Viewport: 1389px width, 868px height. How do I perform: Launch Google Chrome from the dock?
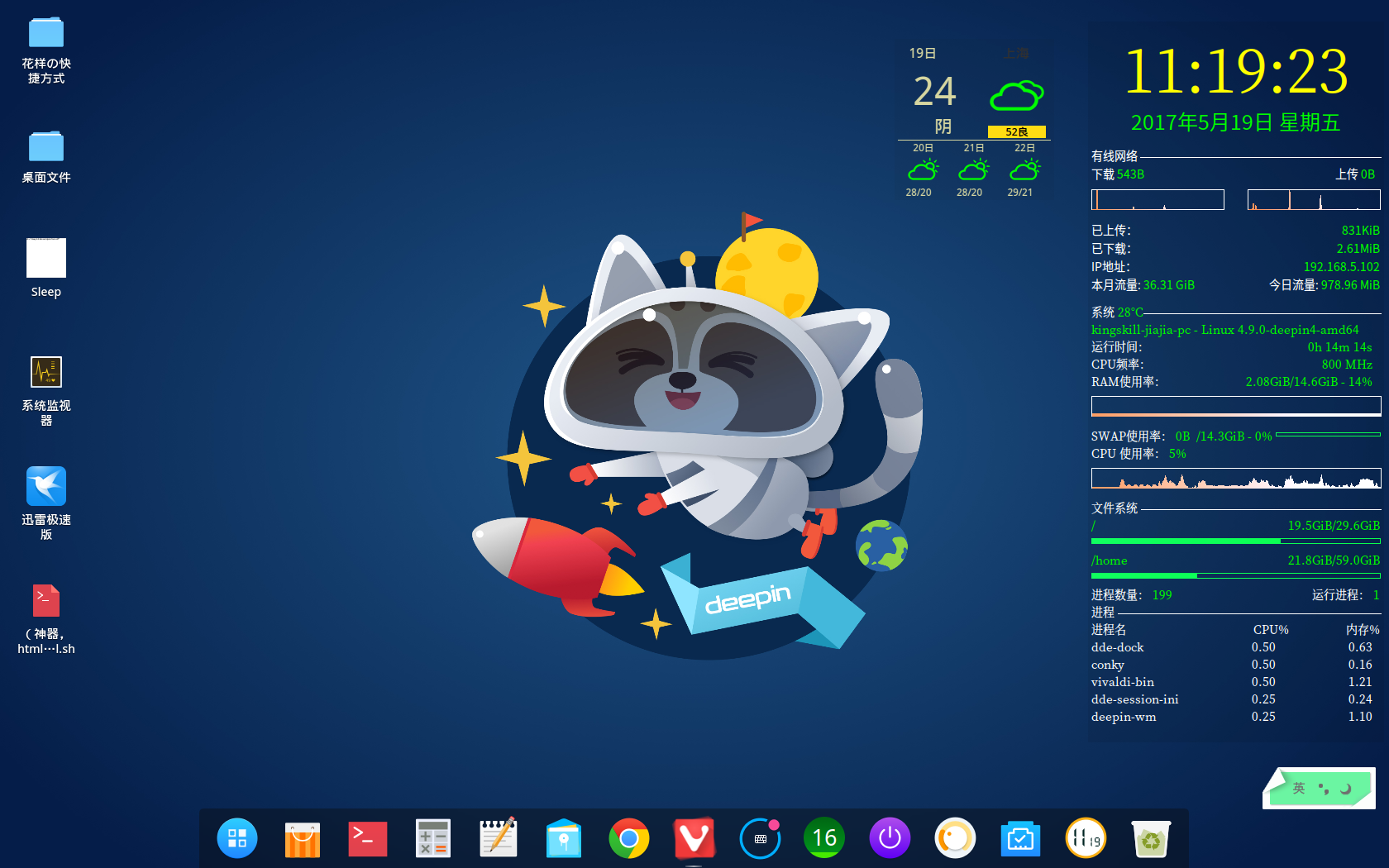tap(629, 838)
